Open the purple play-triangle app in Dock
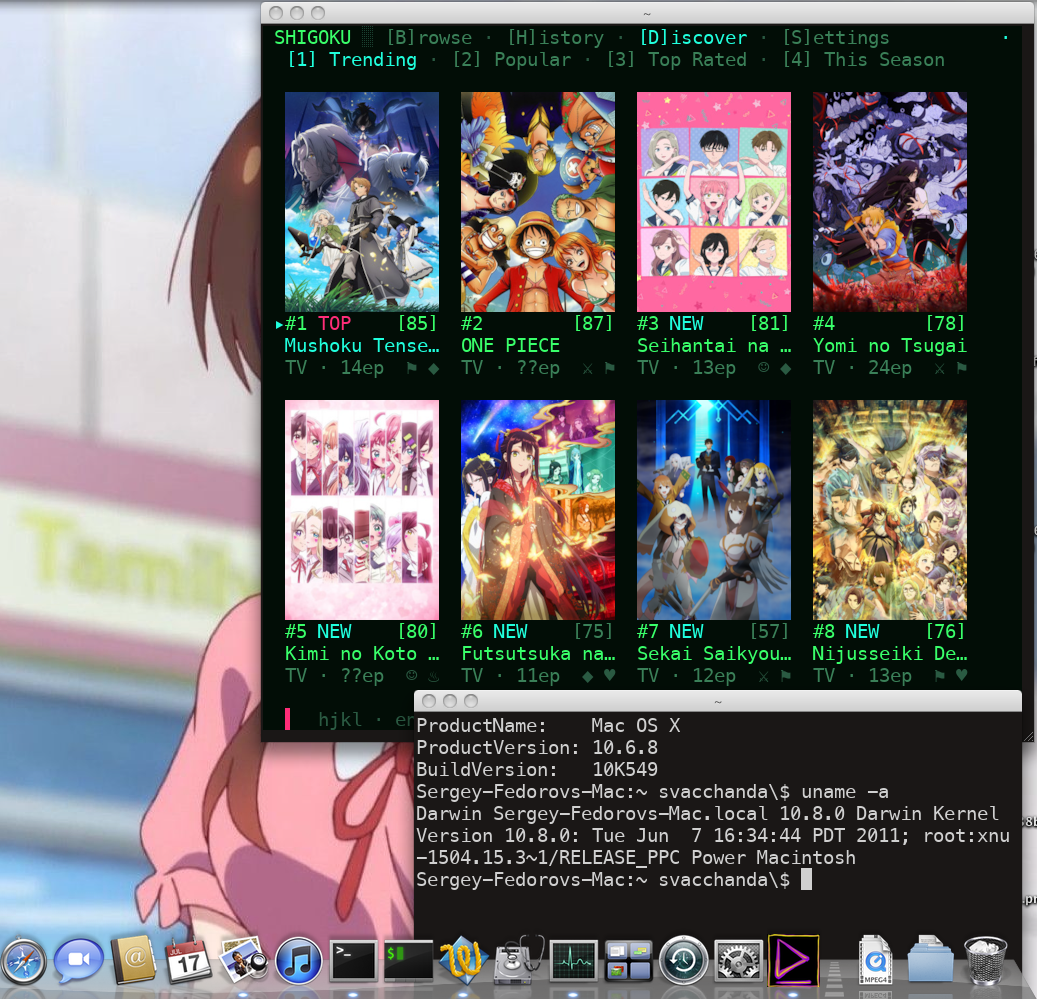Screen dimensions: 1037x999 [794, 961]
